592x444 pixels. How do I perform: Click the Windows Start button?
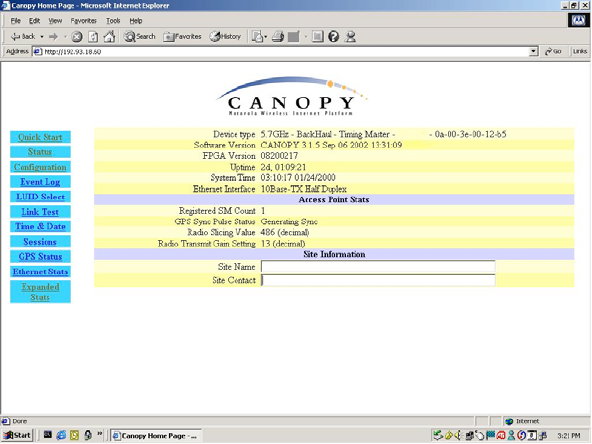[17, 435]
